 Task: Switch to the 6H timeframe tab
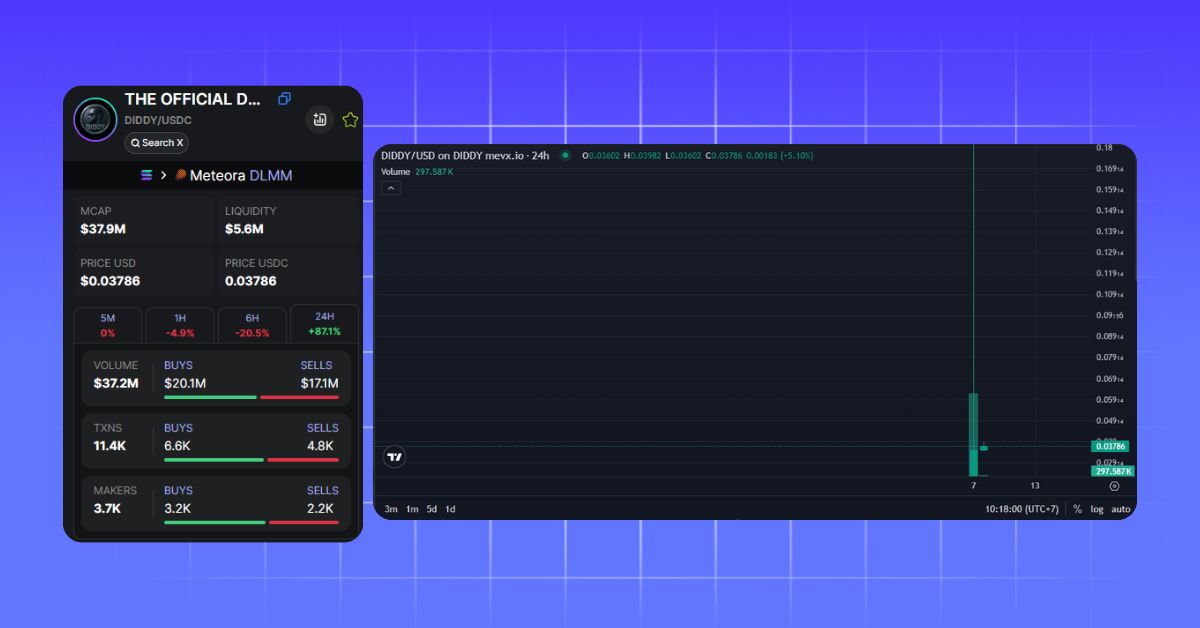click(x=252, y=325)
